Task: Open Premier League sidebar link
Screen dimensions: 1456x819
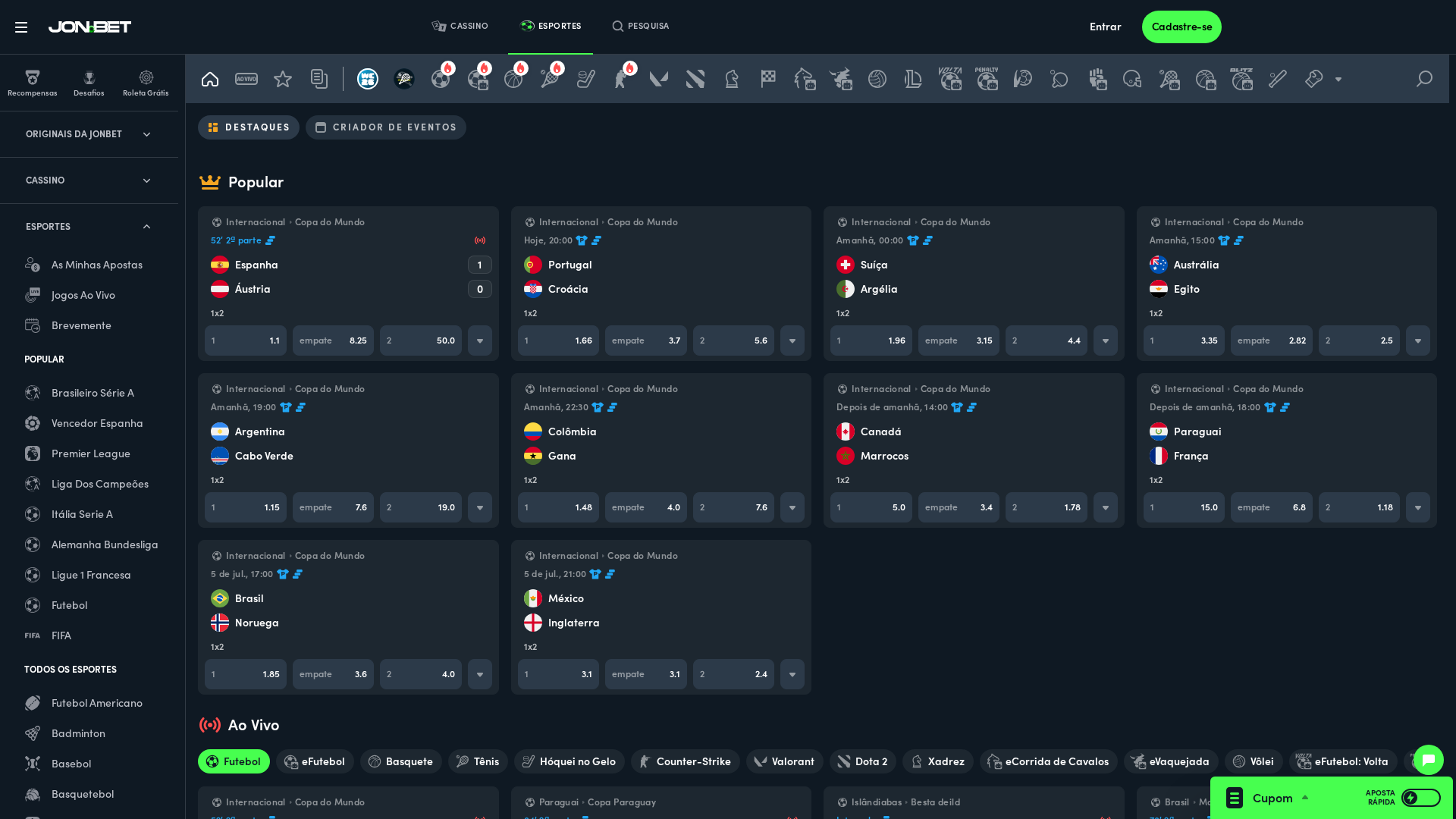Action: point(91,453)
